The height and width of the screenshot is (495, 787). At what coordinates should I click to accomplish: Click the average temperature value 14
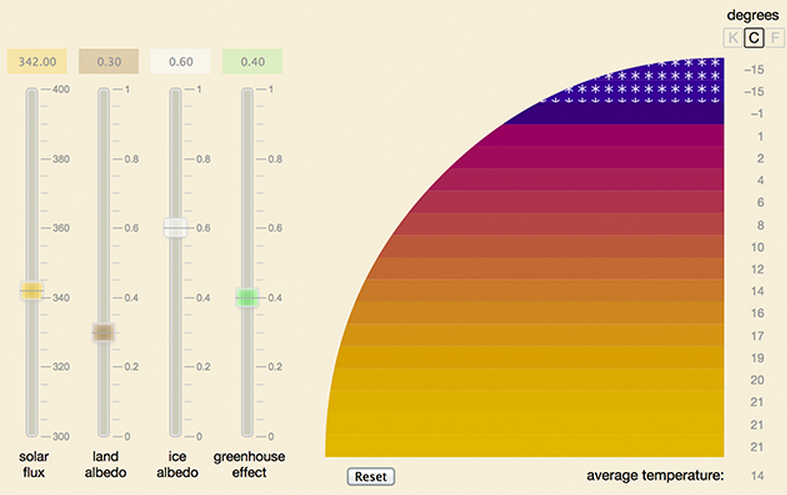(757, 475)
